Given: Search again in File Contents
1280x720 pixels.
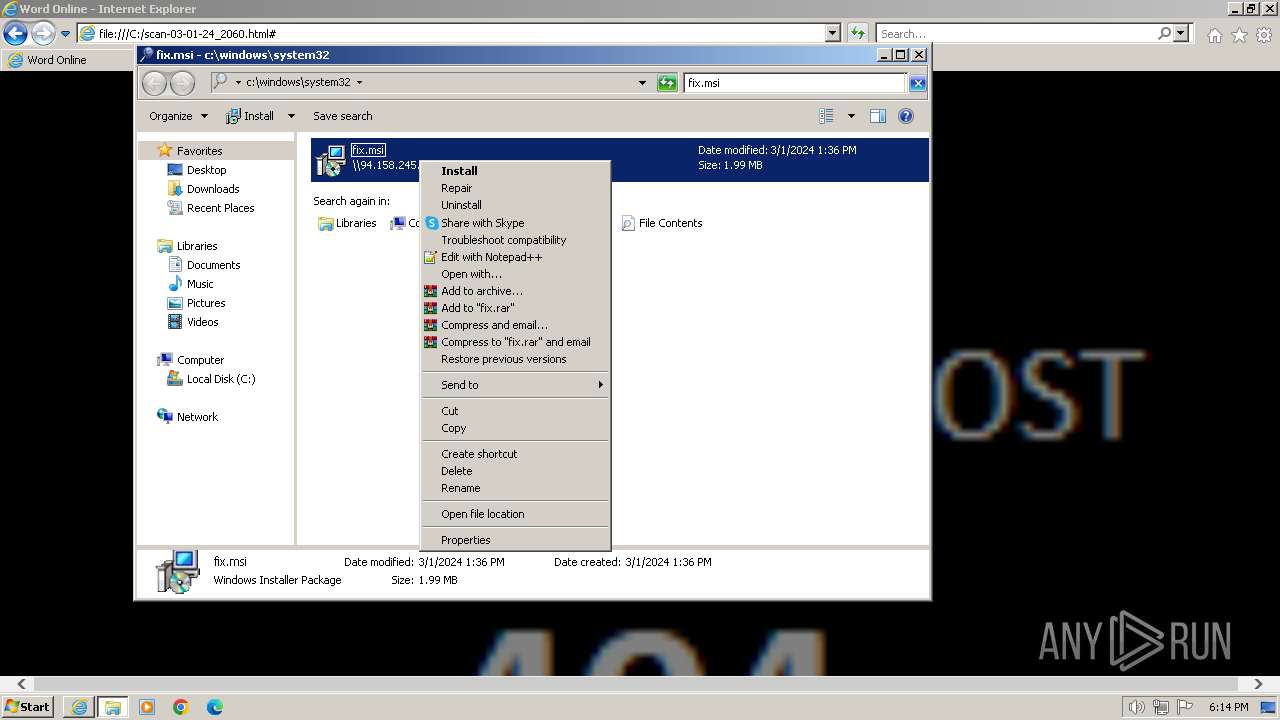Looking at the screenshot, I should [661, 223].
